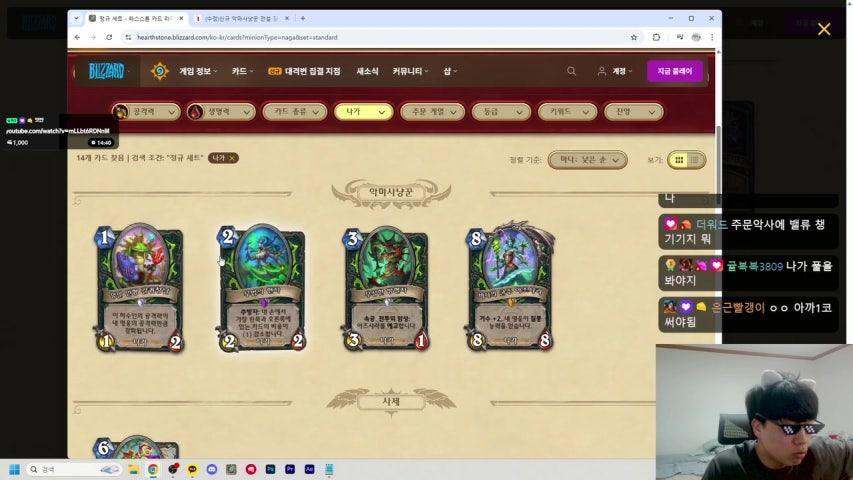Open Discord from the taskbar
The height and width of the screenshot is (480, 853).
coord(212,469)
